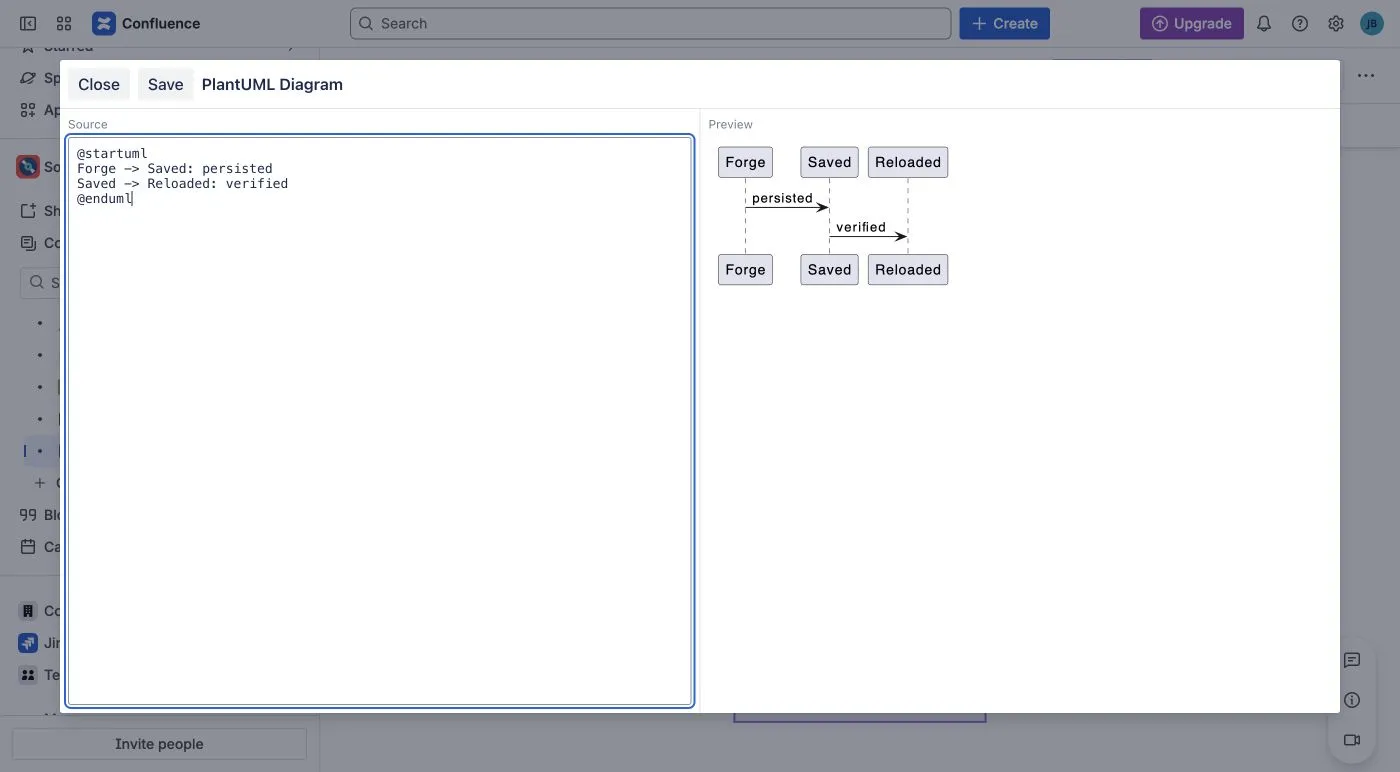Click the "Saved -> Reloaded: verified" source line
The height and width of the screenshot is (772, 1400).
click(x=183, y=184)
